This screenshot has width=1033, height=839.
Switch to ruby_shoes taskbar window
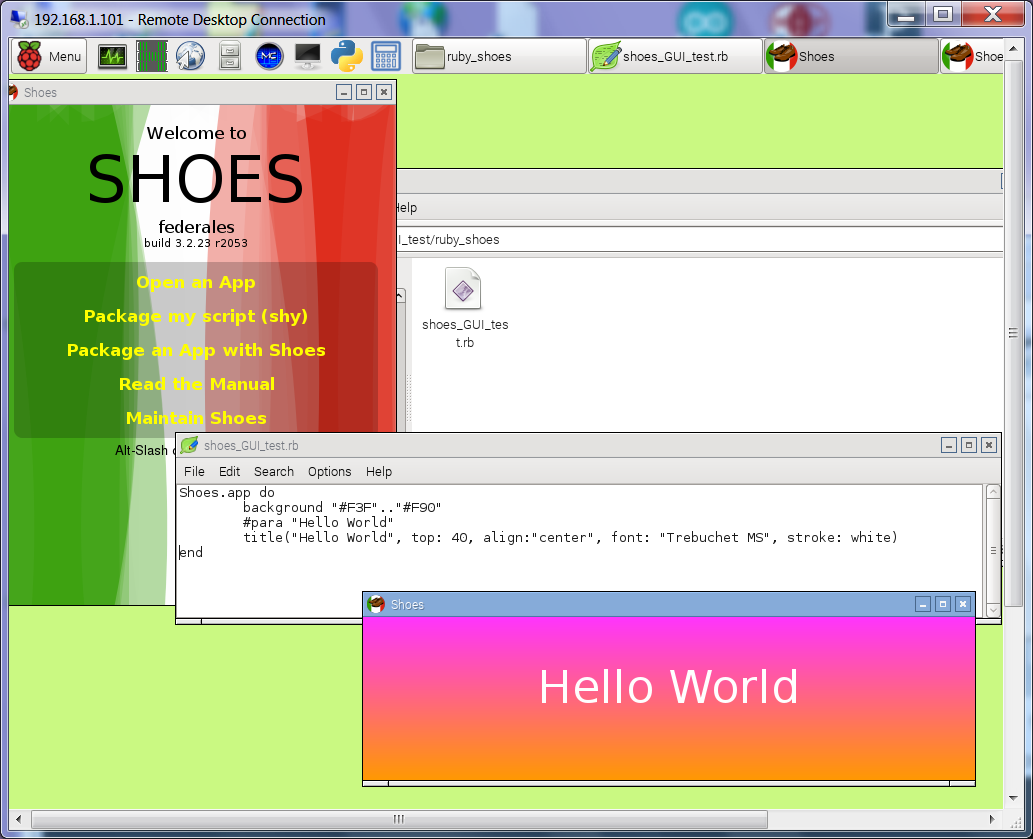(x=499, y=57)
